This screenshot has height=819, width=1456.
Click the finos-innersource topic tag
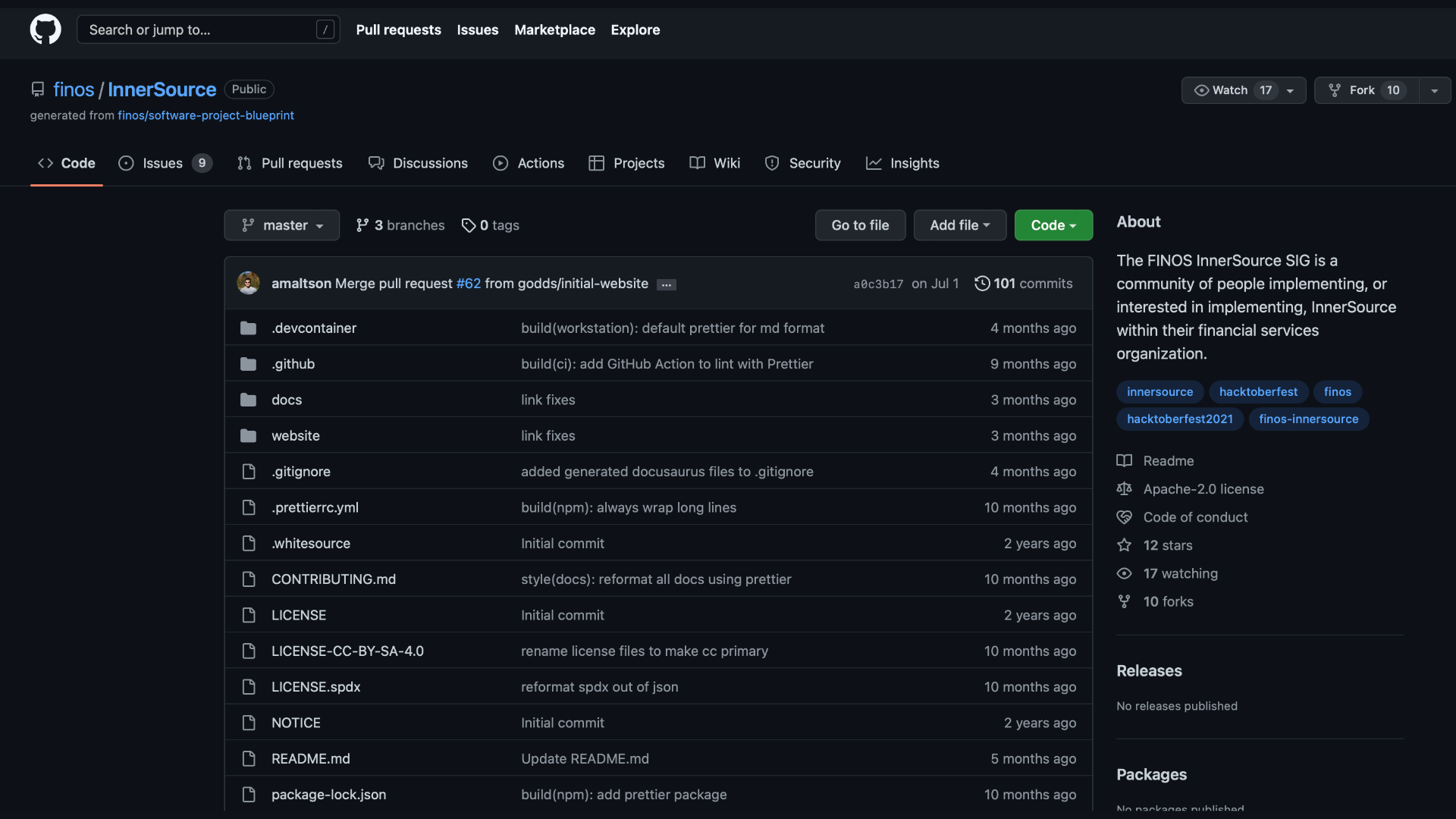(x=1309, y=419)
